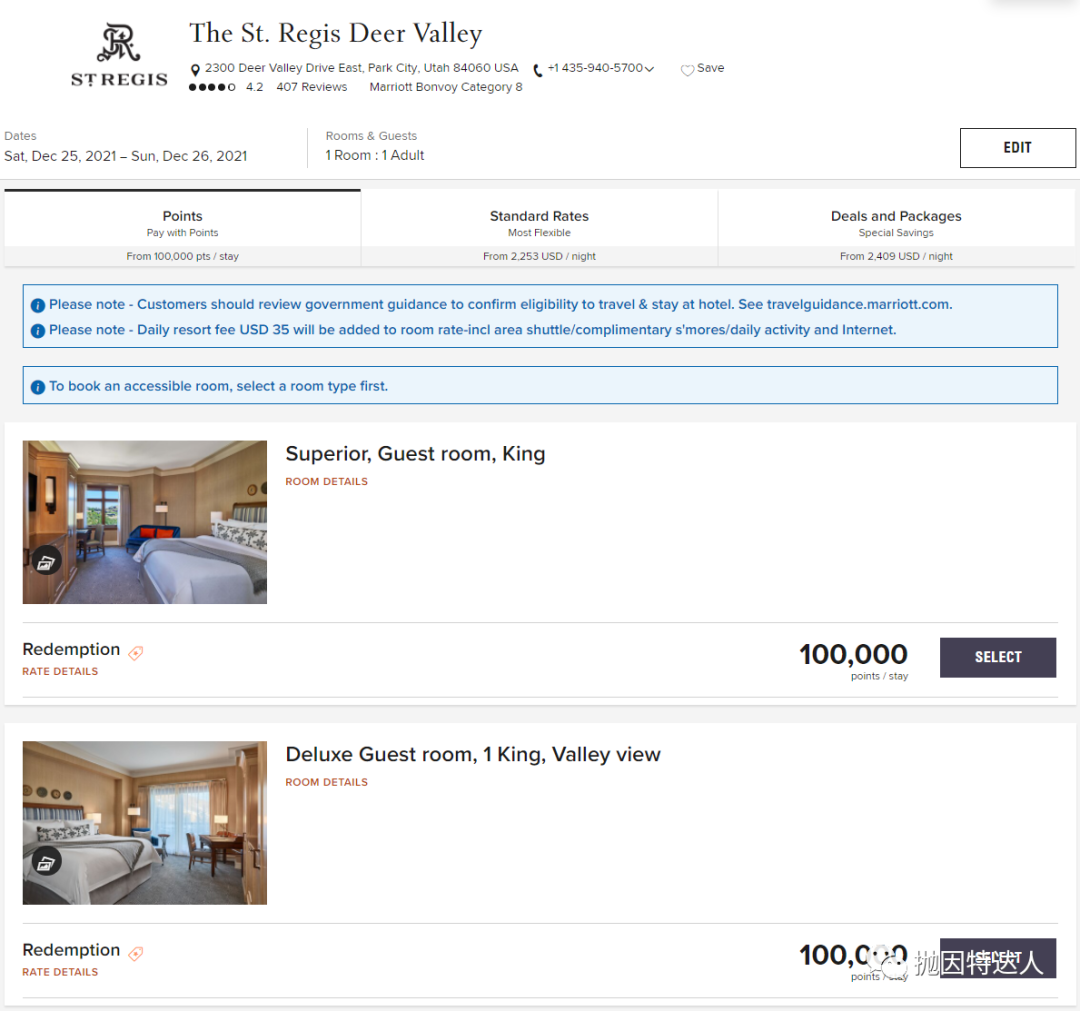
Task: View Rate Details for Superior room redemption
Action: pos(60,671)
